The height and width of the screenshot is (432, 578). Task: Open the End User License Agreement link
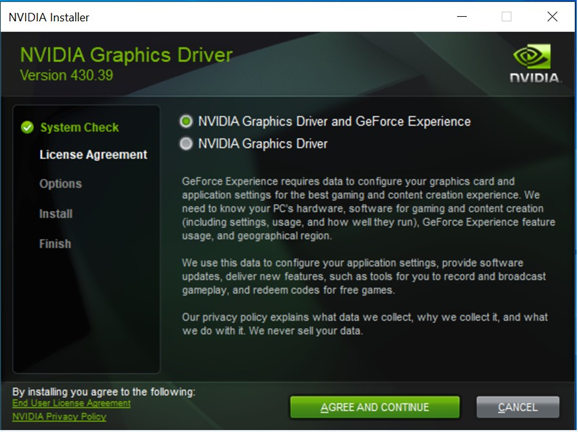coord(72,403)
